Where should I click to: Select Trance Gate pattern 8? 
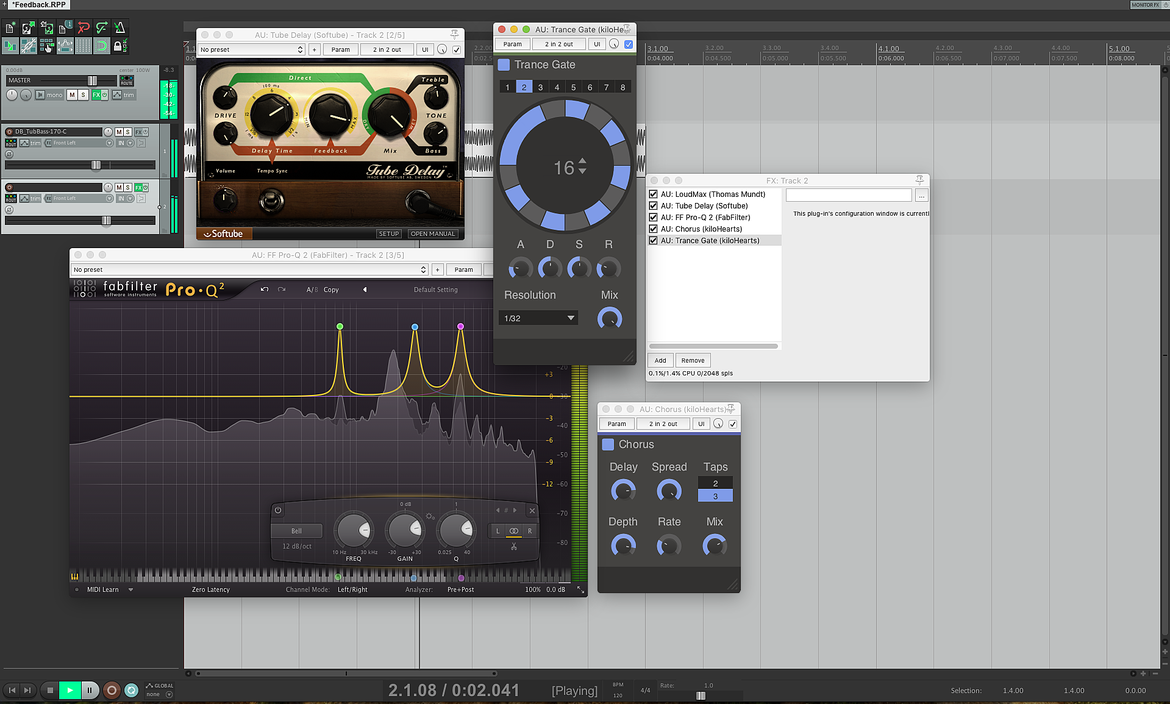pyautogui.click(x=622, y=87)
